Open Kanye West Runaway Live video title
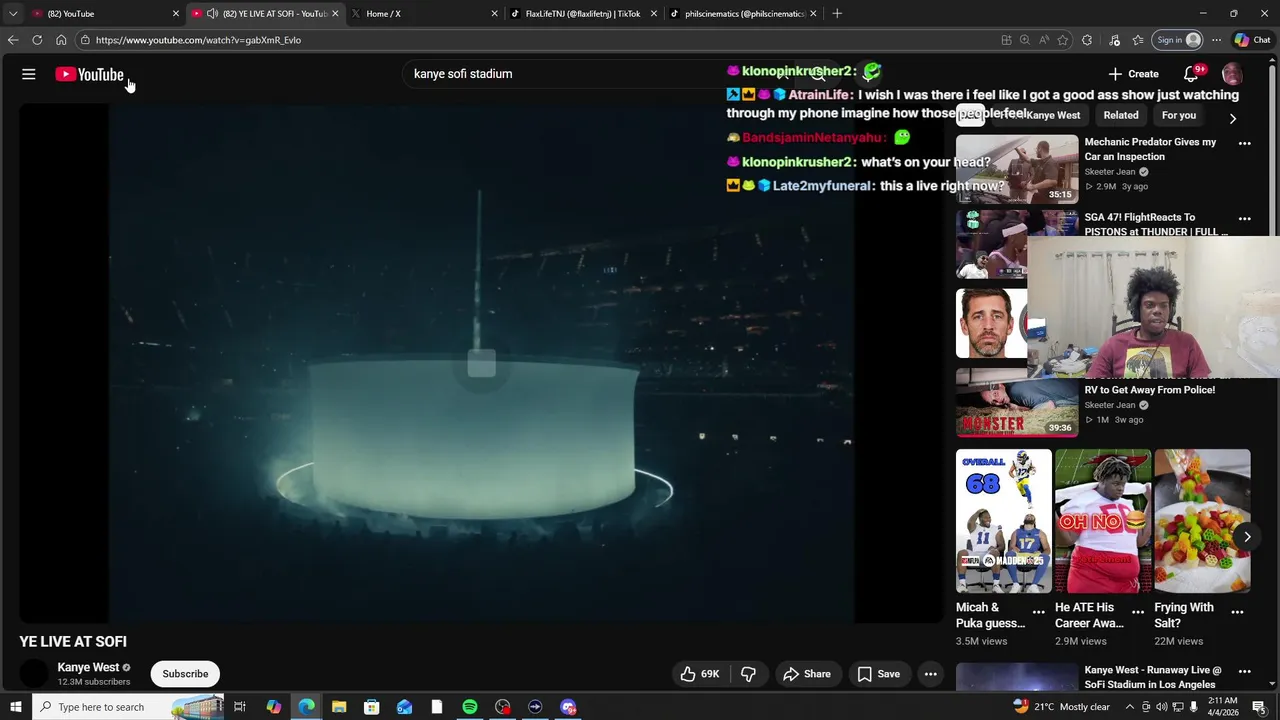The image size is (1280, 720). [x=1153, y=677]
